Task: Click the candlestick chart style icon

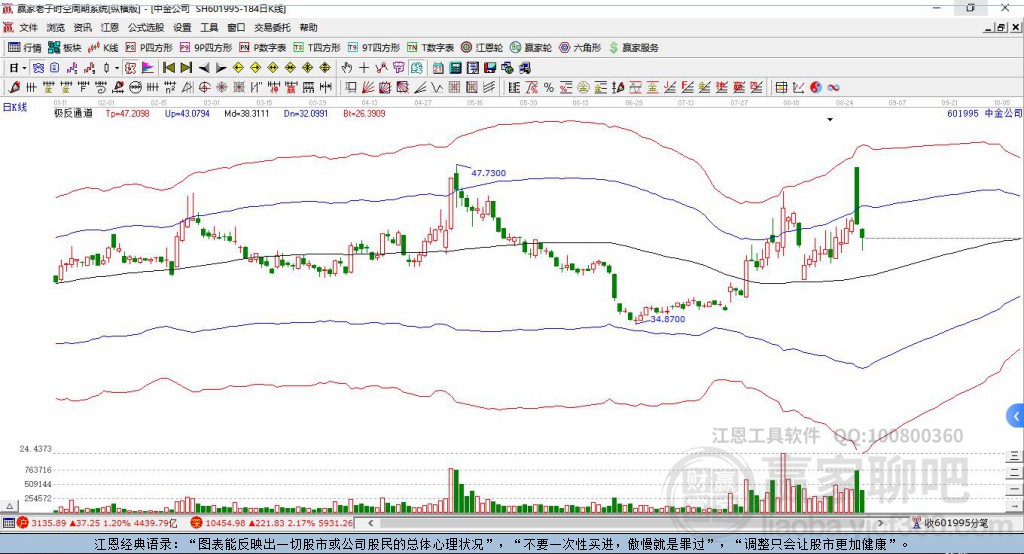Action: pyautogui.click(x=106, y=68)
